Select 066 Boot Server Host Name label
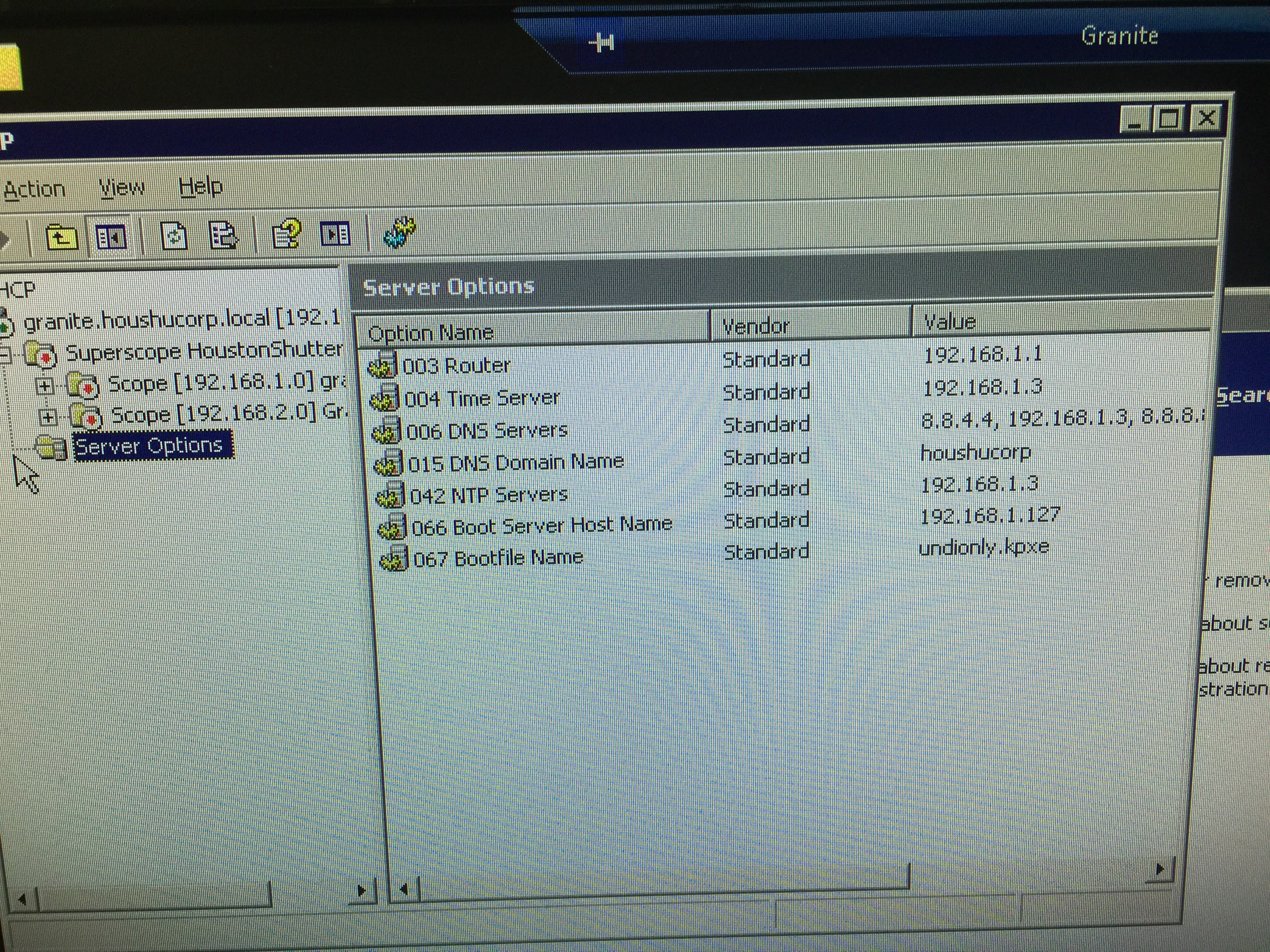The height and width of the screenshot is (952, 1270). pyautogui.click(x=542, y=526)
